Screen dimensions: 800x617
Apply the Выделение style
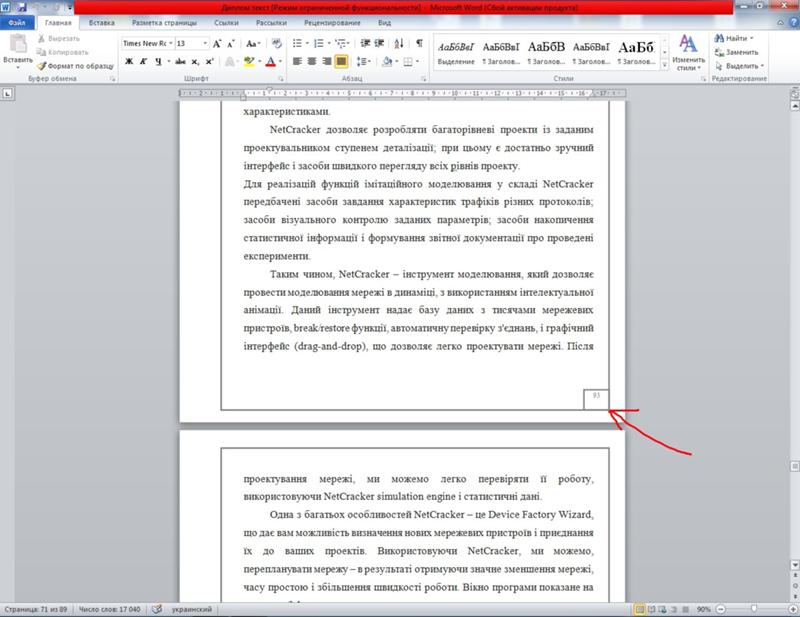click(456, 53)
